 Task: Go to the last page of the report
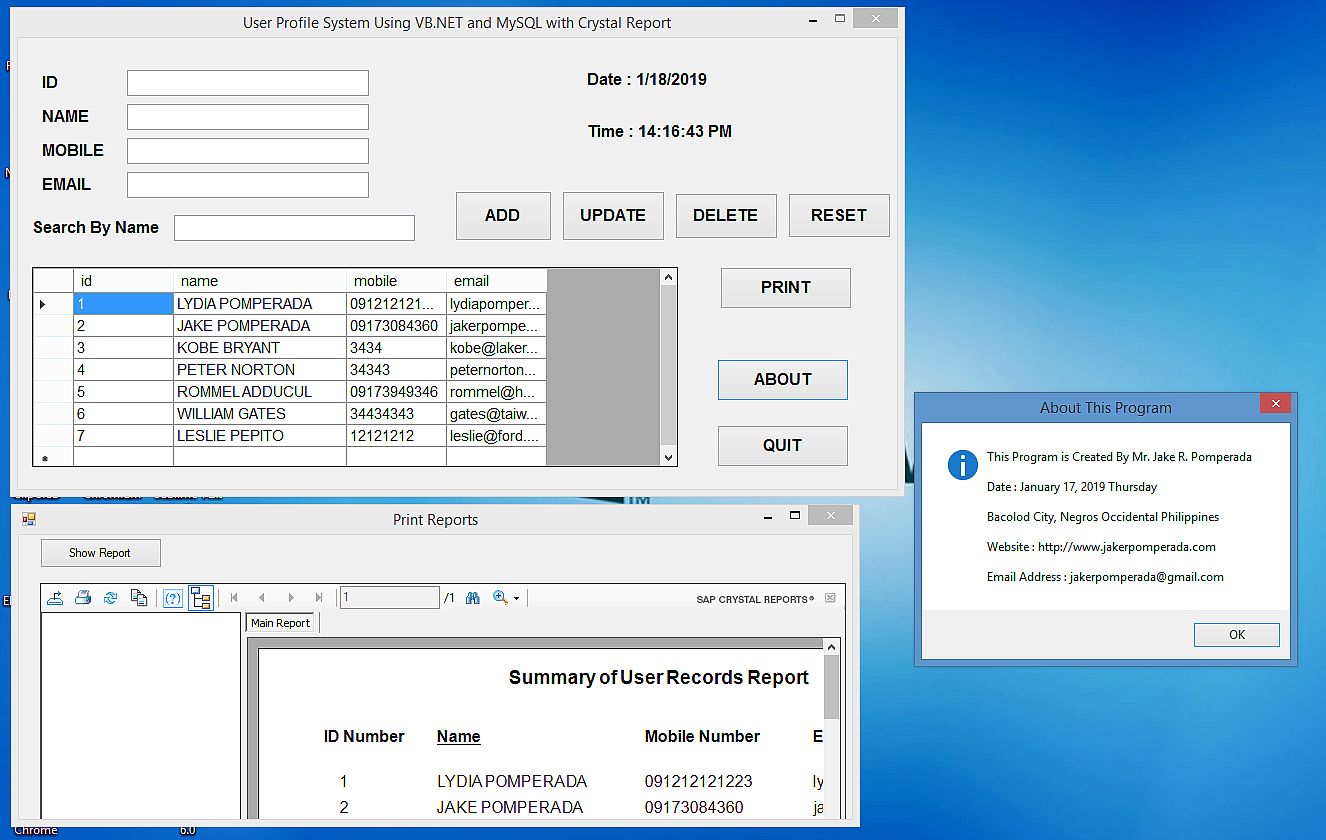coord(318,597)
